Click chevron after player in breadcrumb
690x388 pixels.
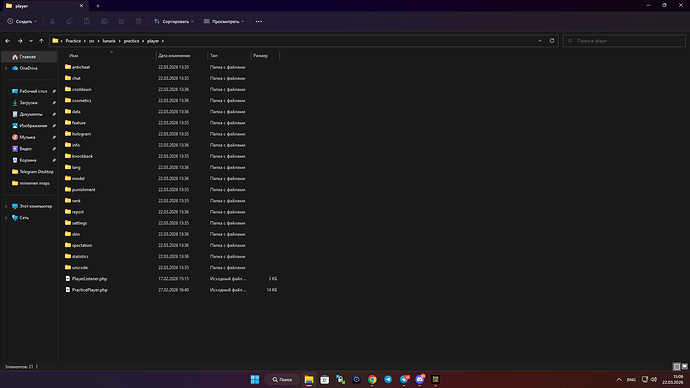163,41
